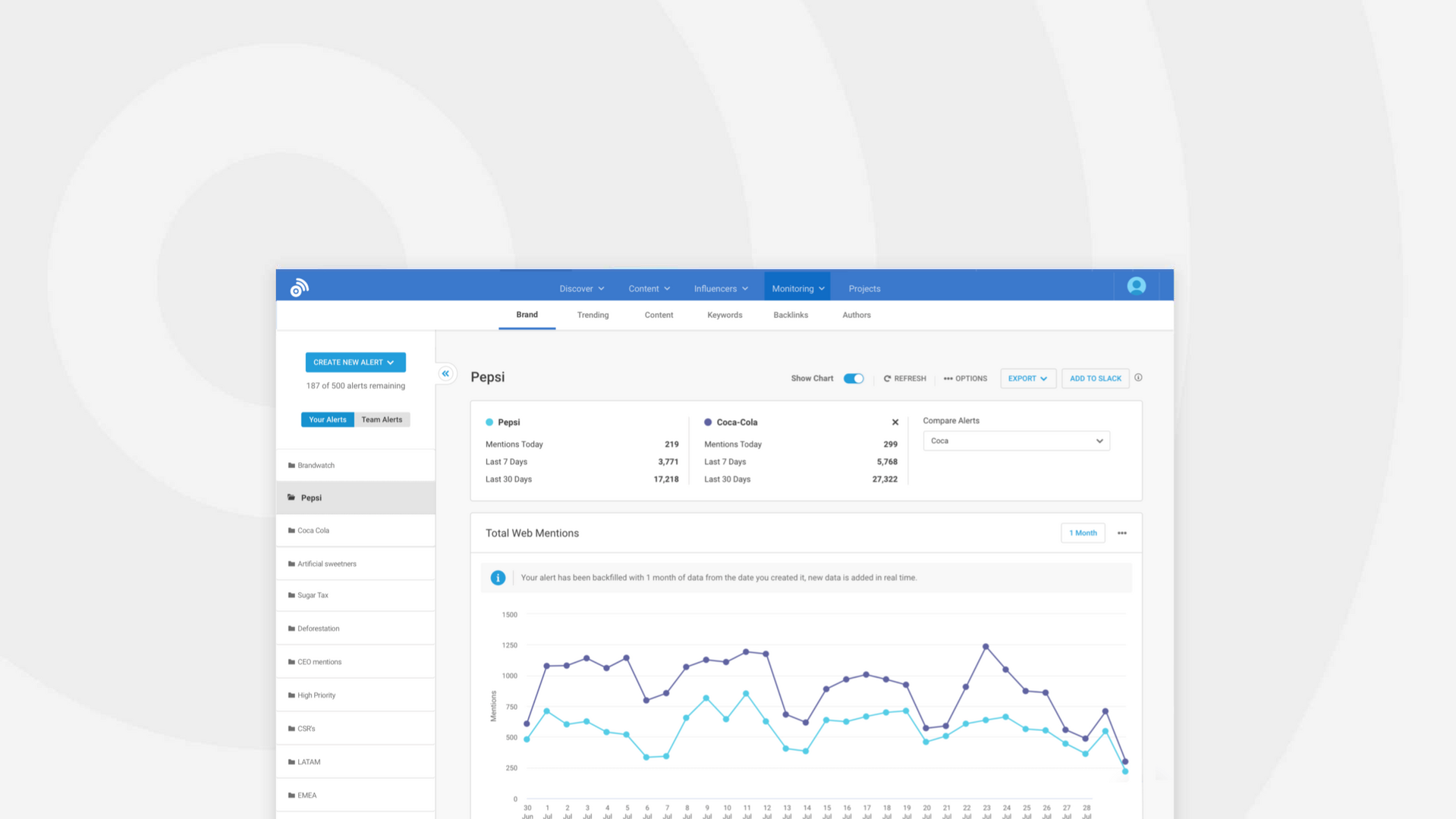This screenshot has height=819, width=1456.
Task: Click the BuzzSumo logo icon
Action: 299,287
